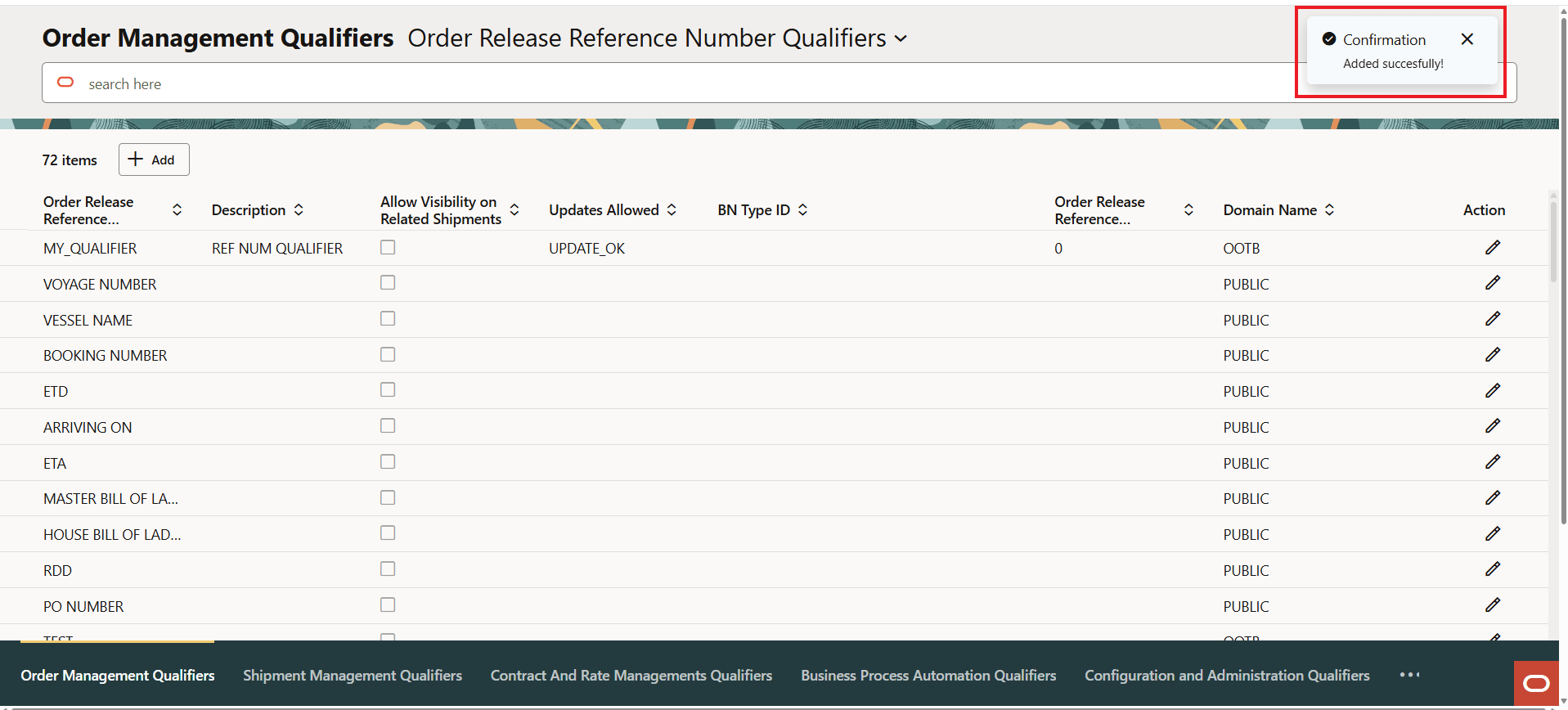This screenshot has width=1568, height=710.
Task: Click the Add button
Action: pos(154,160)
